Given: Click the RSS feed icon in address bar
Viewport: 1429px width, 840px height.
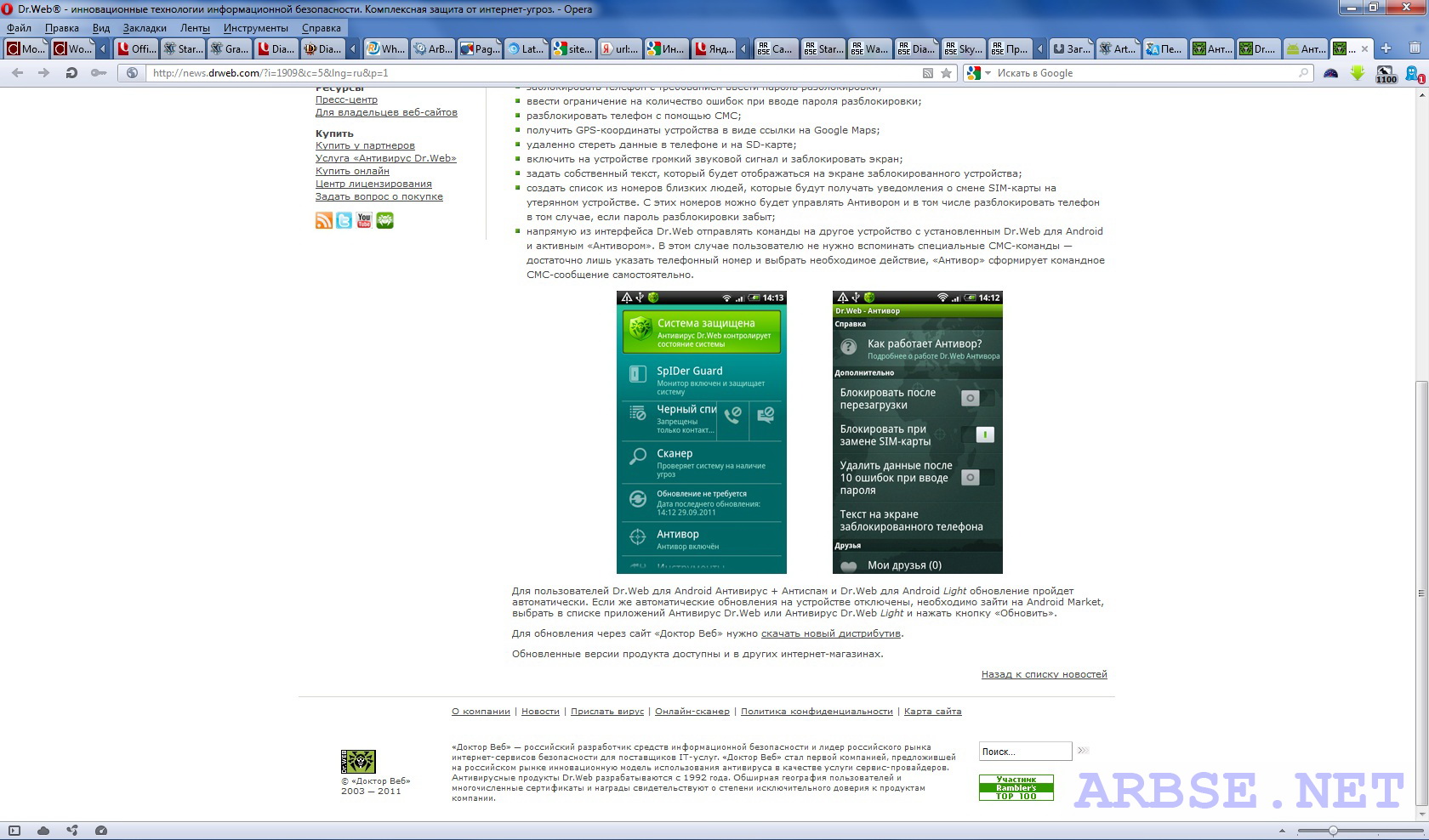Looking at the screenshot, I should (928, 73).
